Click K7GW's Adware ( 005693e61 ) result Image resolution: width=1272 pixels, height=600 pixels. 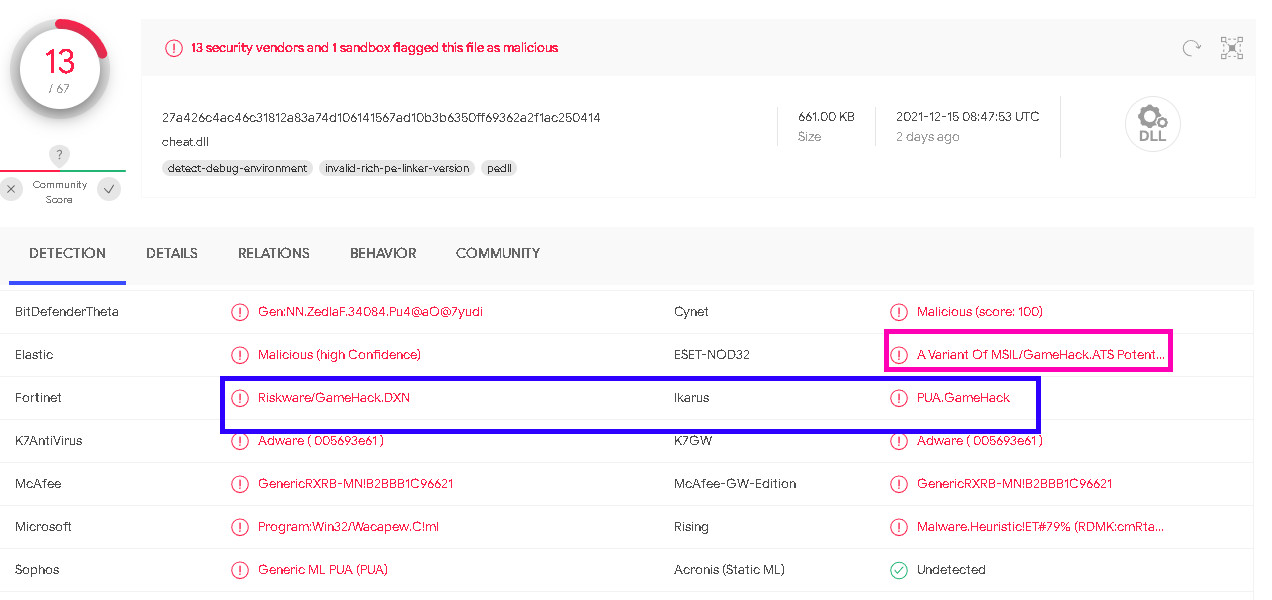(x=980, y=441)
